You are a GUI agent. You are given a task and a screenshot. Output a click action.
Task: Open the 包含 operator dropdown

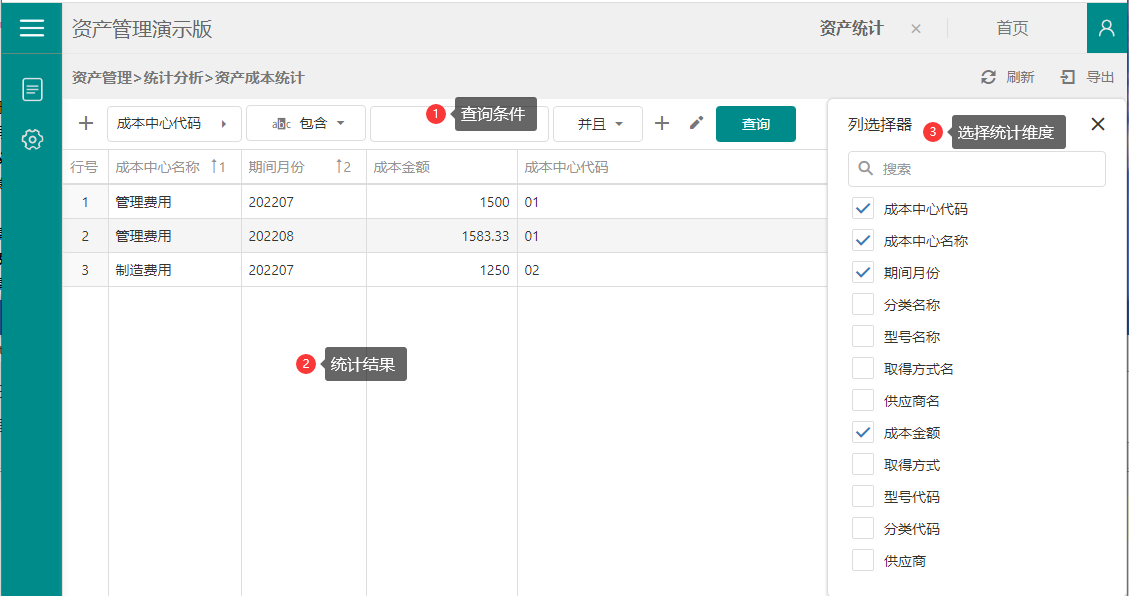(x=306, y=123)
